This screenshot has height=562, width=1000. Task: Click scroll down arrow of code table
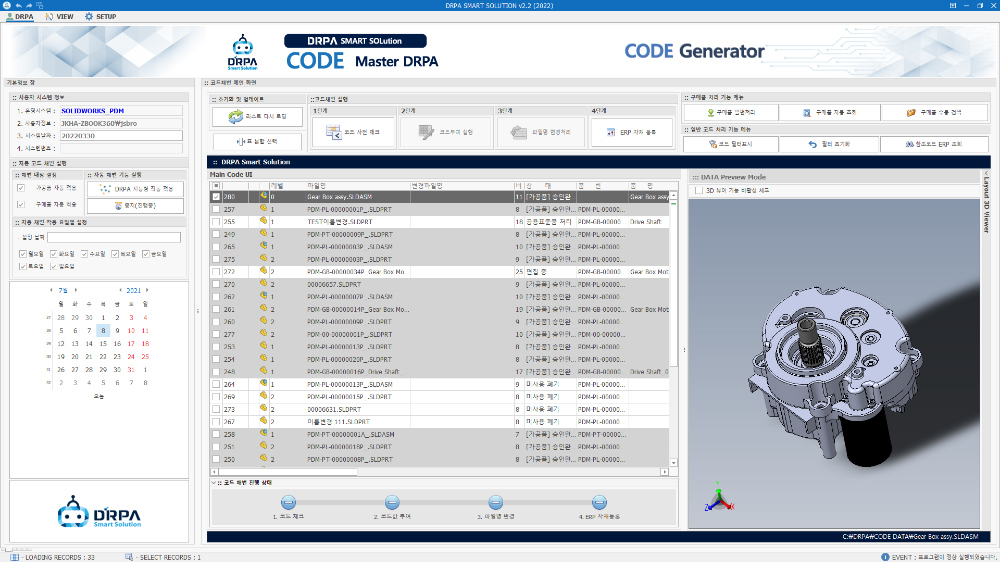[673, 462]
